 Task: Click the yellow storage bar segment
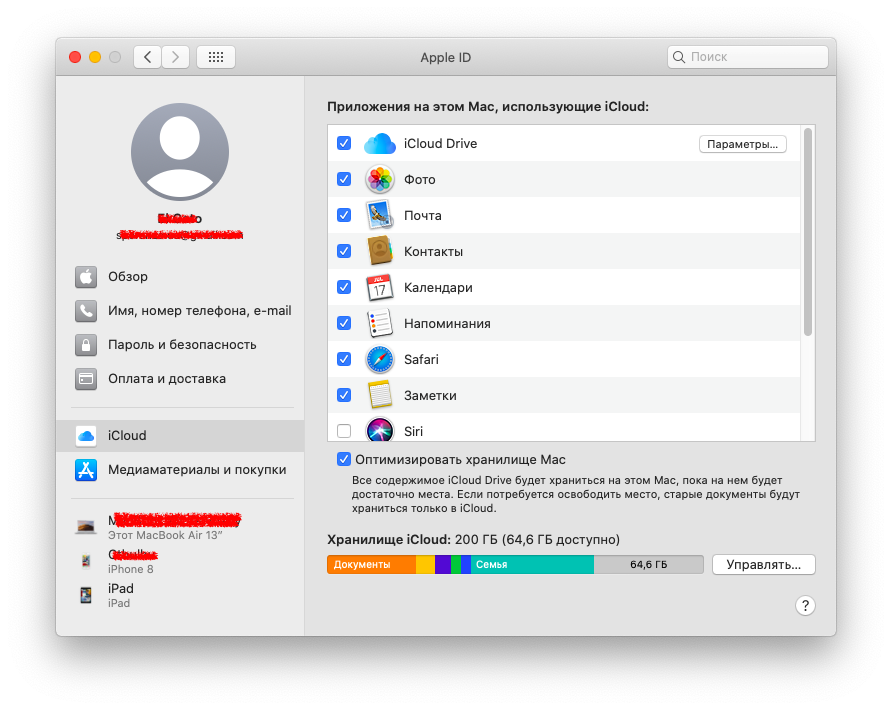(x=426, y=564)
